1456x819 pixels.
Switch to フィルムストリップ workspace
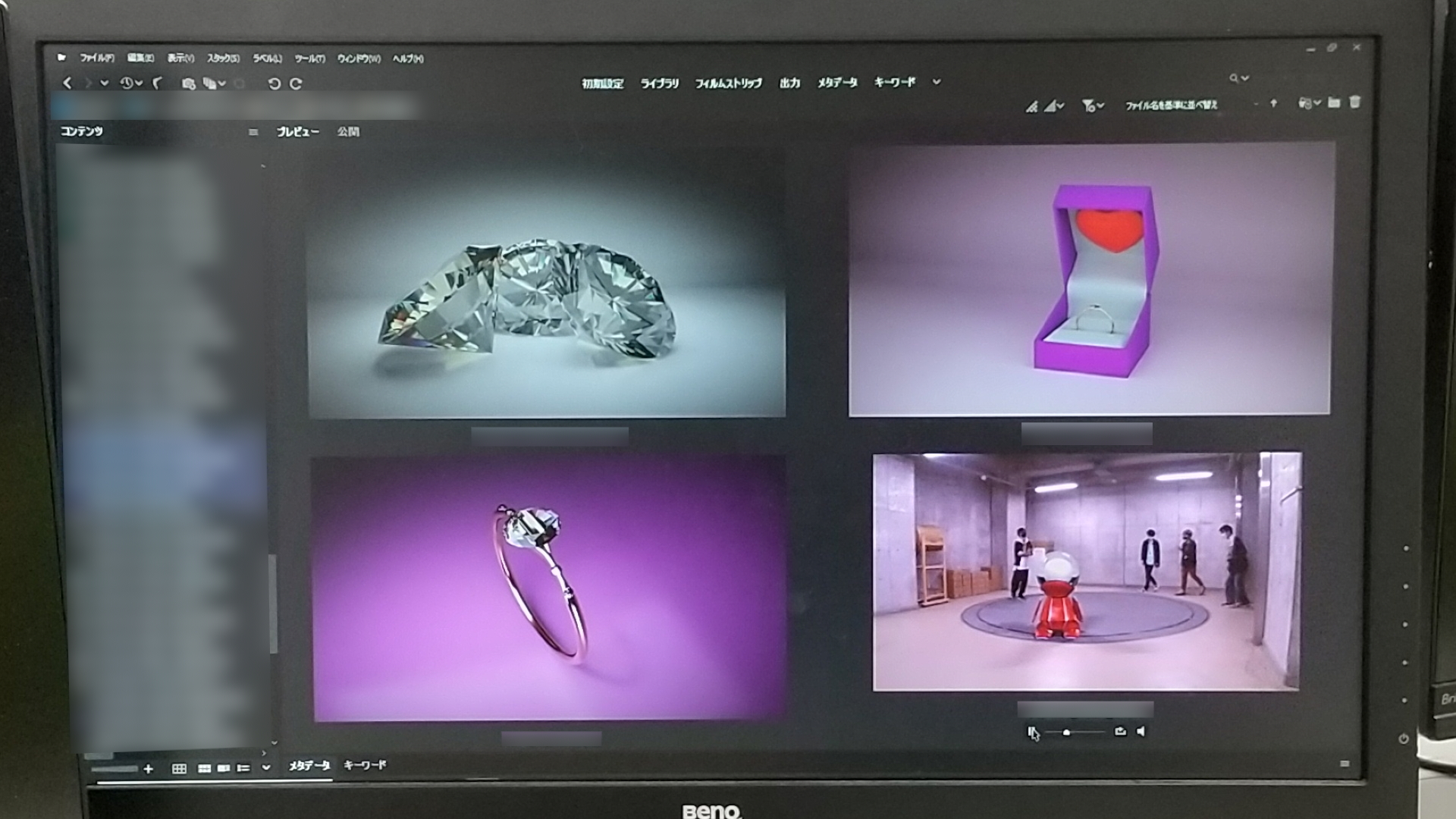tap(729, 83)
